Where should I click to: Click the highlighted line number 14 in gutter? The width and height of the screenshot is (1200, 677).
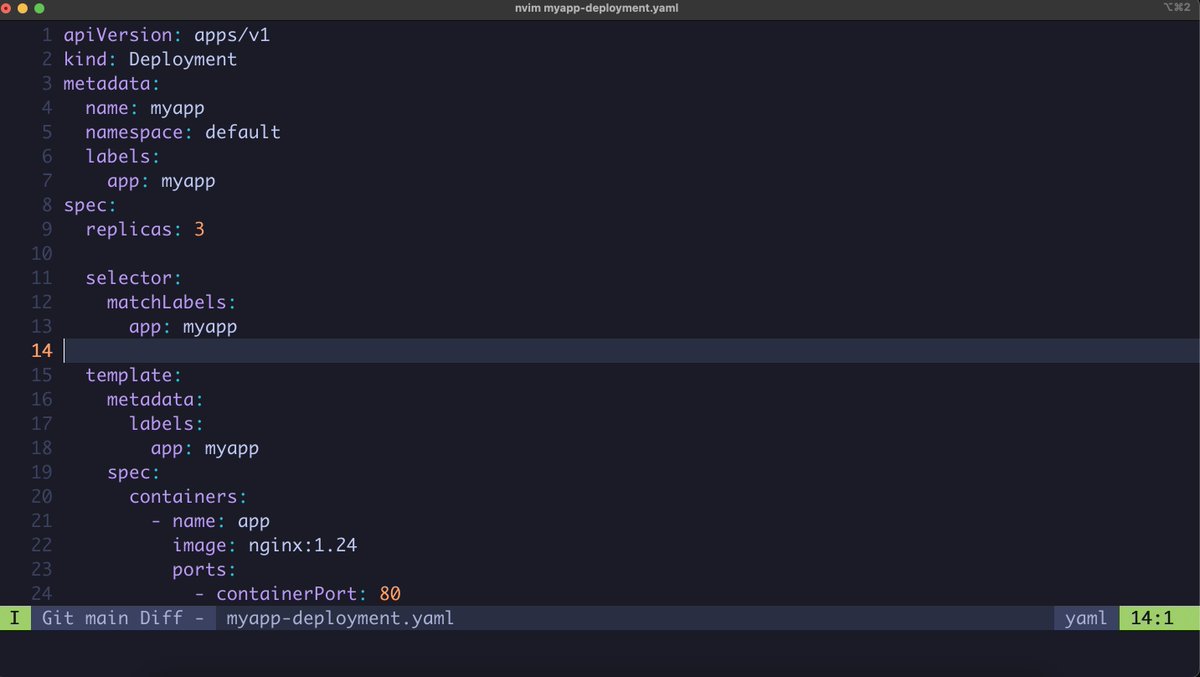pos(41,350)
